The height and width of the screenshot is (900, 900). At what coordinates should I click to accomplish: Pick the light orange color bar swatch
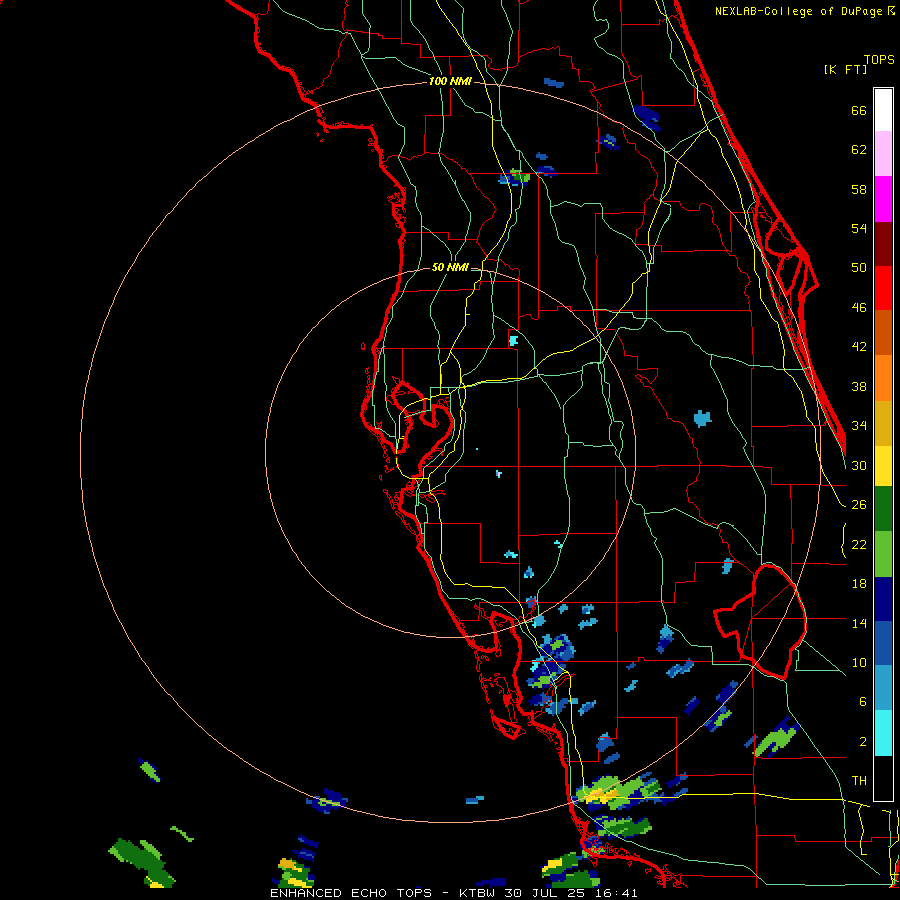click(x=883, y=378)
